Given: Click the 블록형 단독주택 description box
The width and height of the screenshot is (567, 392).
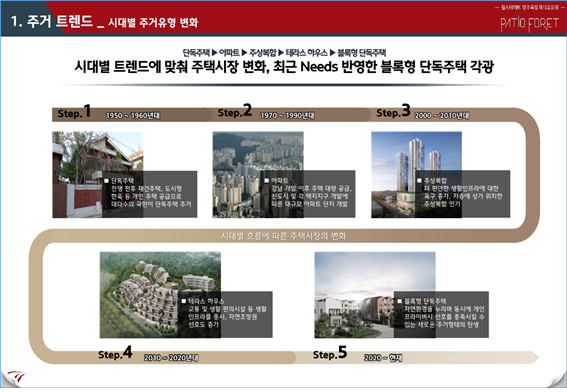Looking at the screenshot, I should click(441, 315).
